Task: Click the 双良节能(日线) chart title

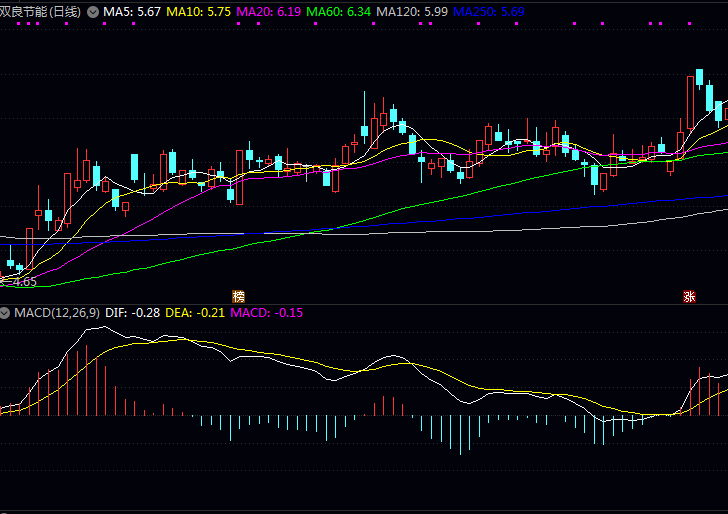Action: (x=41, y=12)
